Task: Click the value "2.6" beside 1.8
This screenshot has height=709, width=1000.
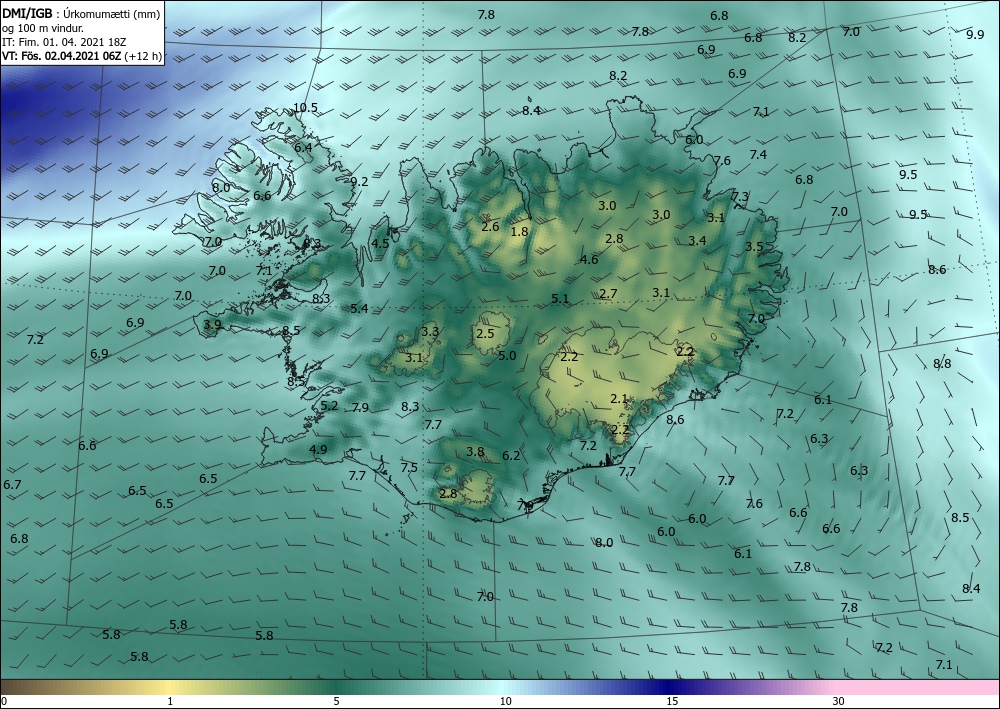Action: point(490,227)
